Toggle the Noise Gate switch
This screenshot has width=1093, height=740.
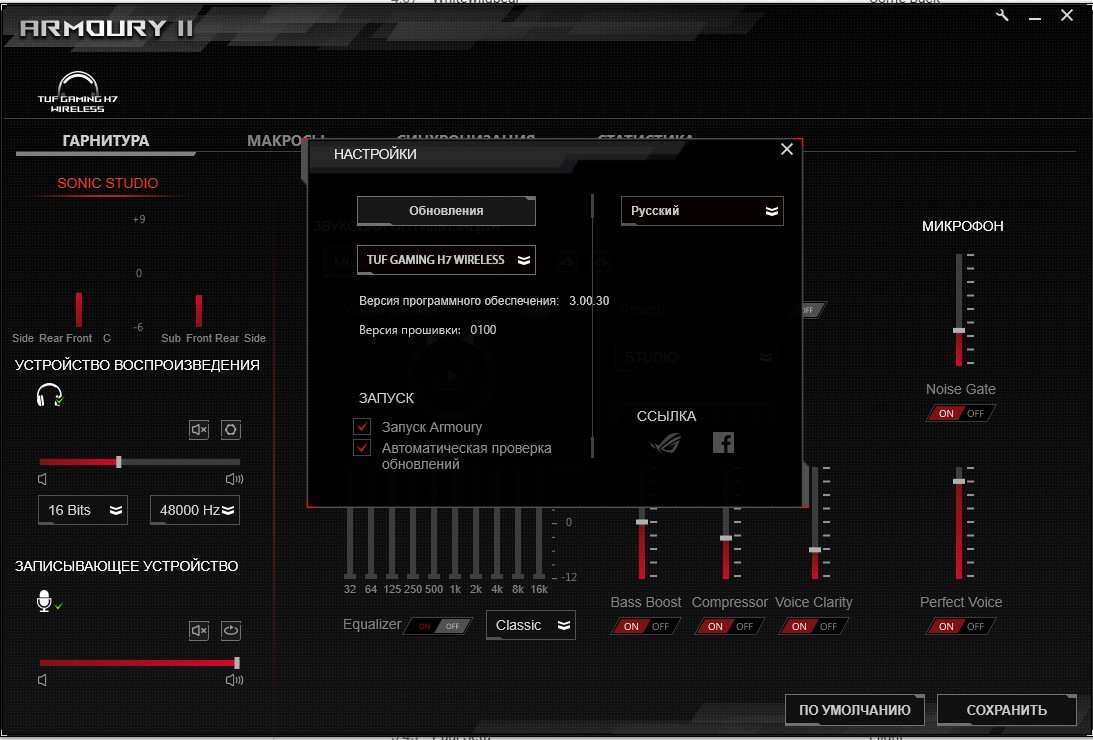pos(961,413)
